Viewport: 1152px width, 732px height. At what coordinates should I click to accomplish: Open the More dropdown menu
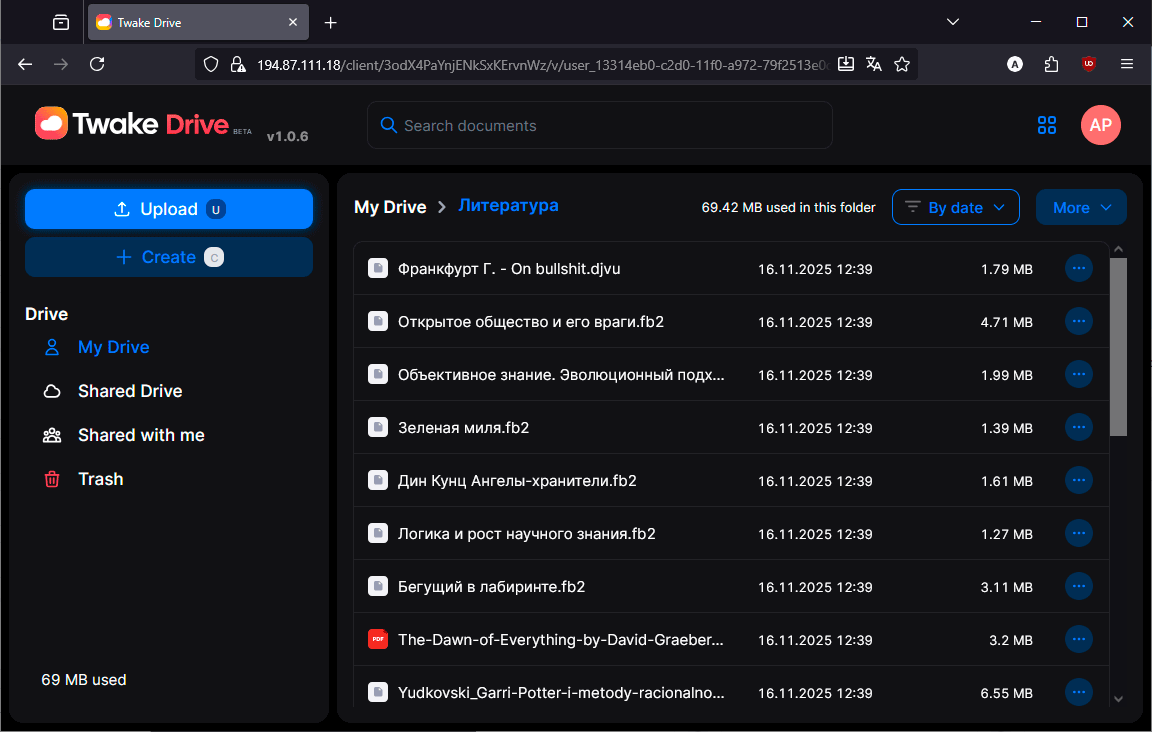pos(1081,208)
